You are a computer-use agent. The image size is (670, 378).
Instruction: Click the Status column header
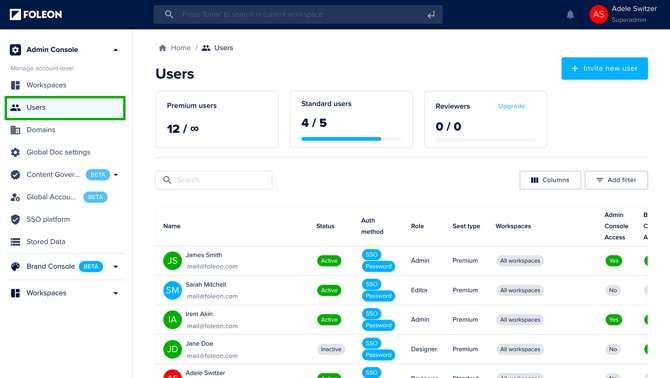click(325, 226)
